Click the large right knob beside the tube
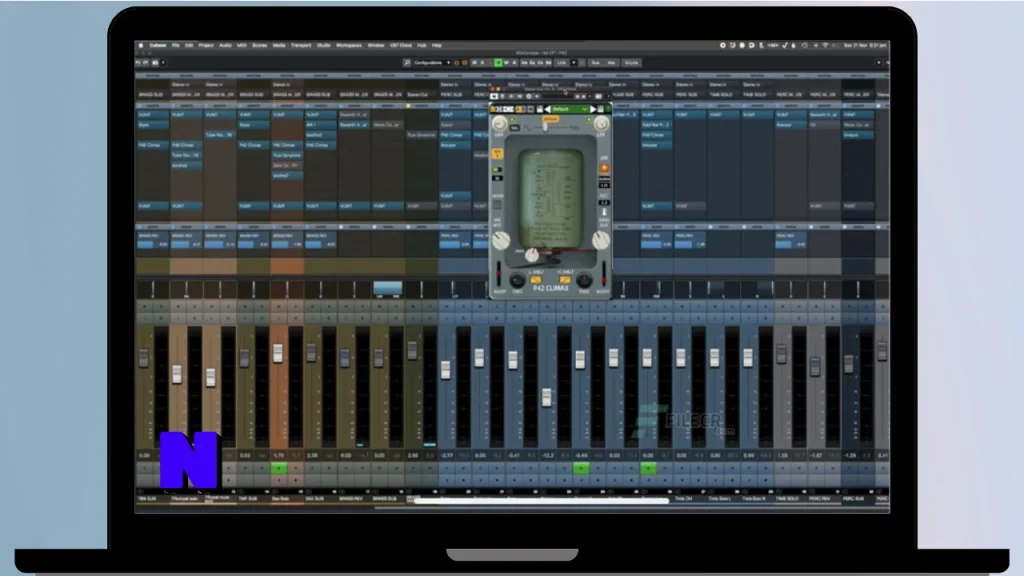Screen dimensions: 1024x576 (600, 240)
